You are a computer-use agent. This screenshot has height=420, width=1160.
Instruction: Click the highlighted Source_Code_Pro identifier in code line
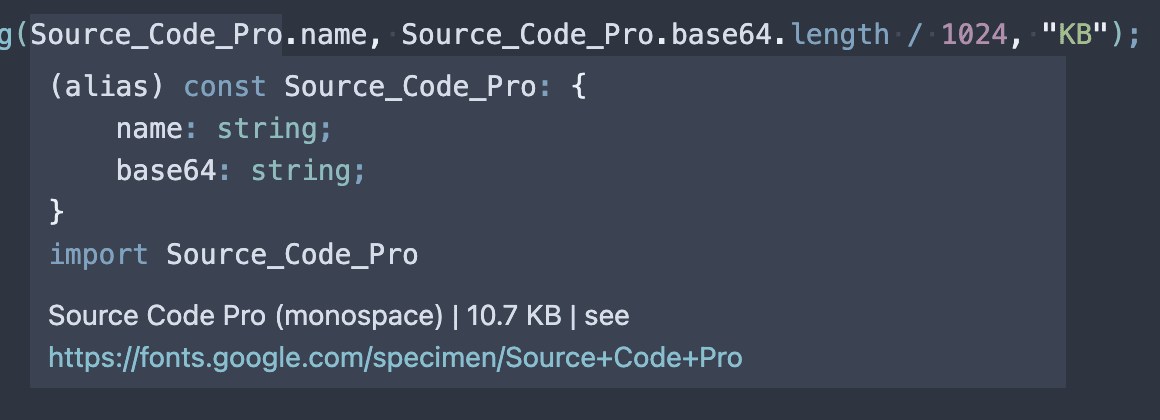156,34
